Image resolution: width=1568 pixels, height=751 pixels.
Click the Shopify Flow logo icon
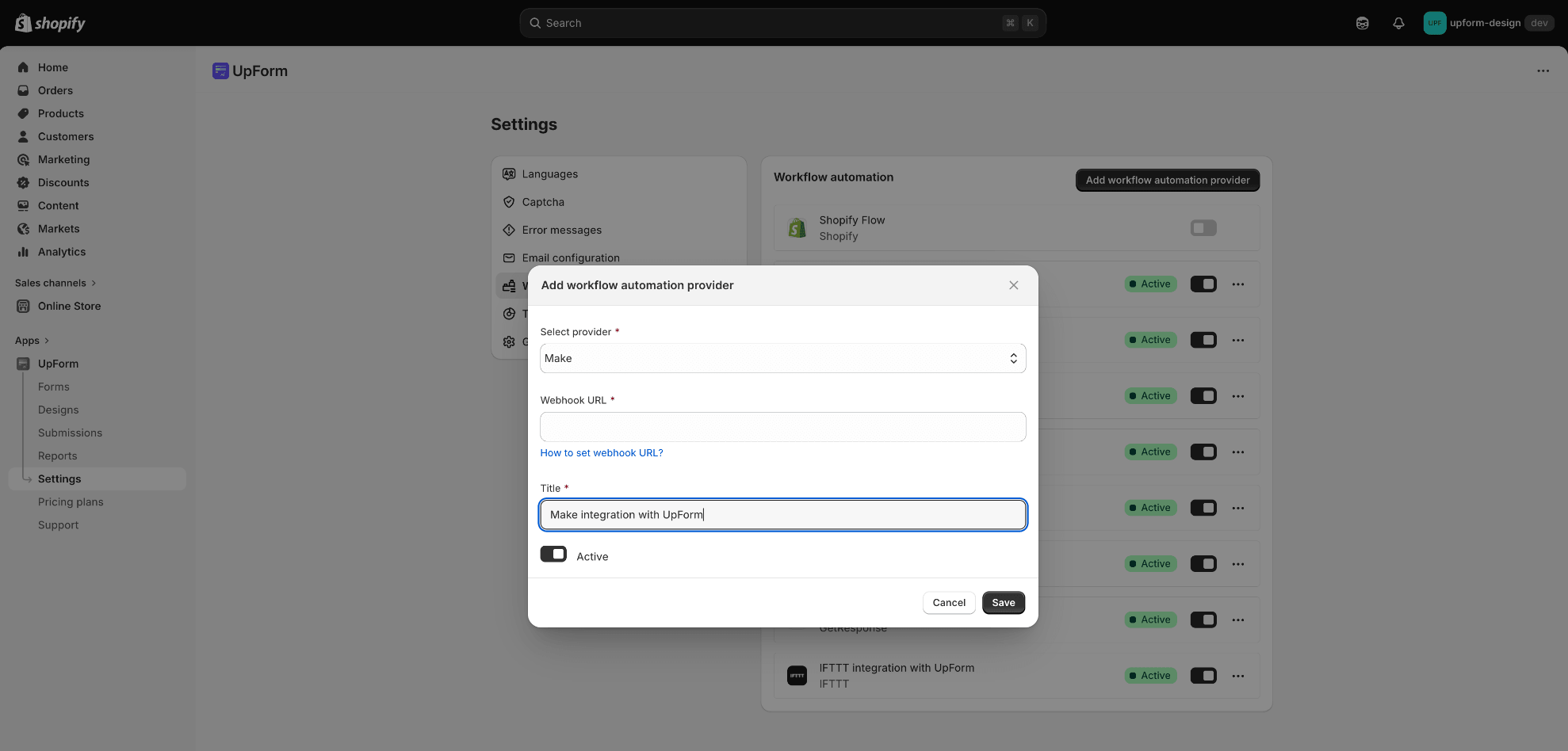797,228
